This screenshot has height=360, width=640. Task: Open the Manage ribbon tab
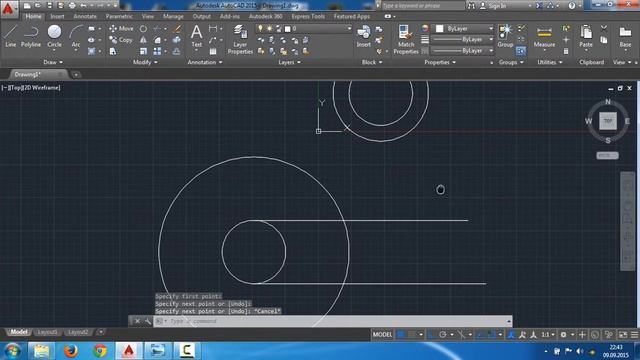tap(173, 16)
